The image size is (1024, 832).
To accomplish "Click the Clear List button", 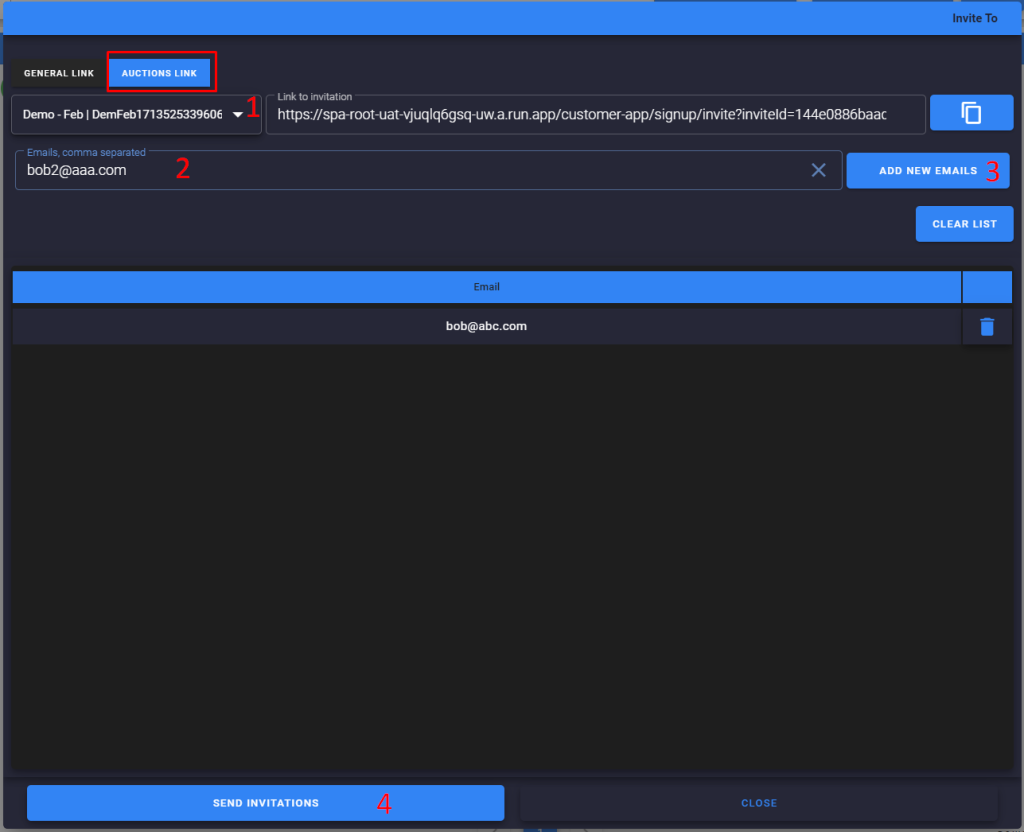I will coord(964,224).
